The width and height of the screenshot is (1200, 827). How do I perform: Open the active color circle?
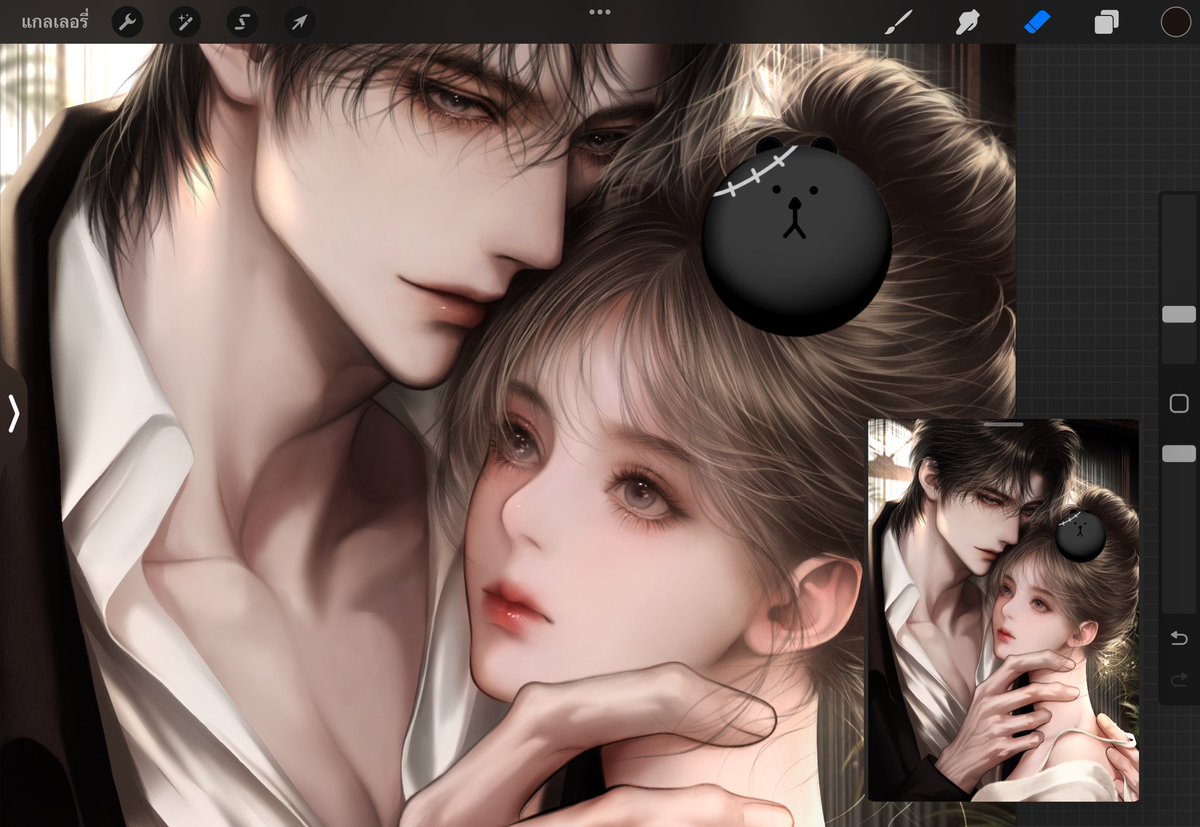1175,22
